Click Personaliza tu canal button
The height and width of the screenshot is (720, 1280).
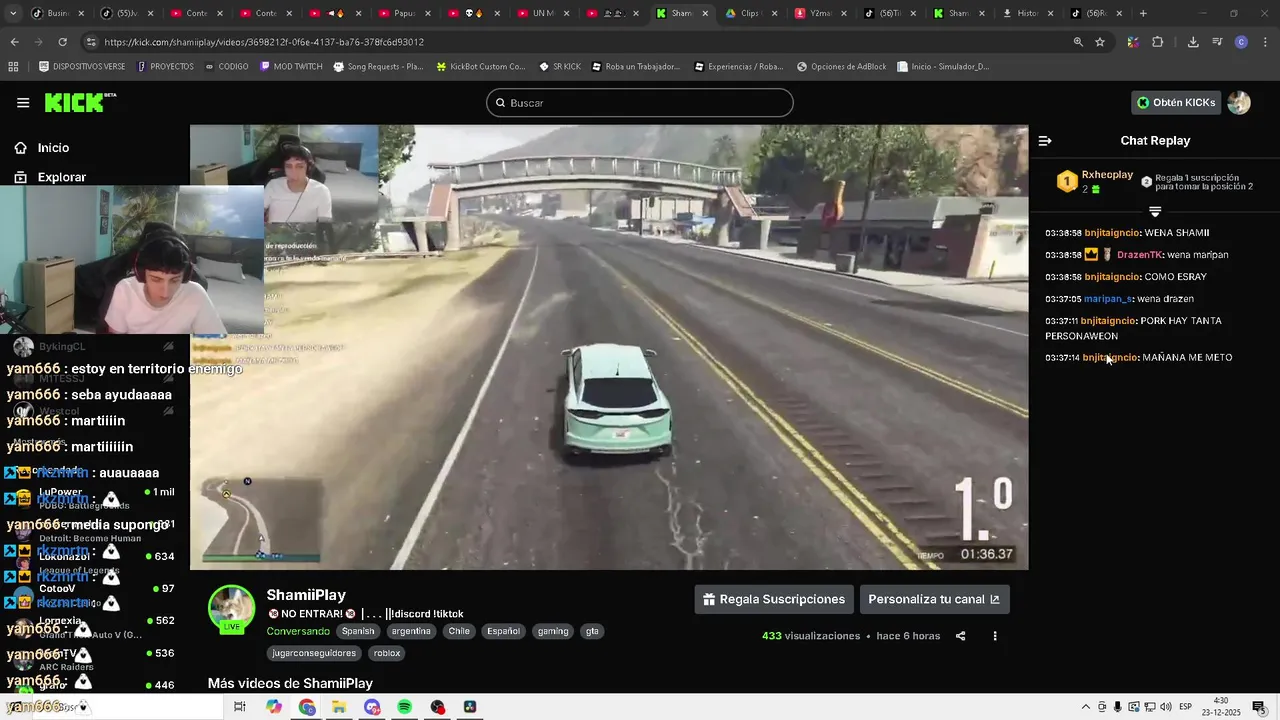click(934, 599)
